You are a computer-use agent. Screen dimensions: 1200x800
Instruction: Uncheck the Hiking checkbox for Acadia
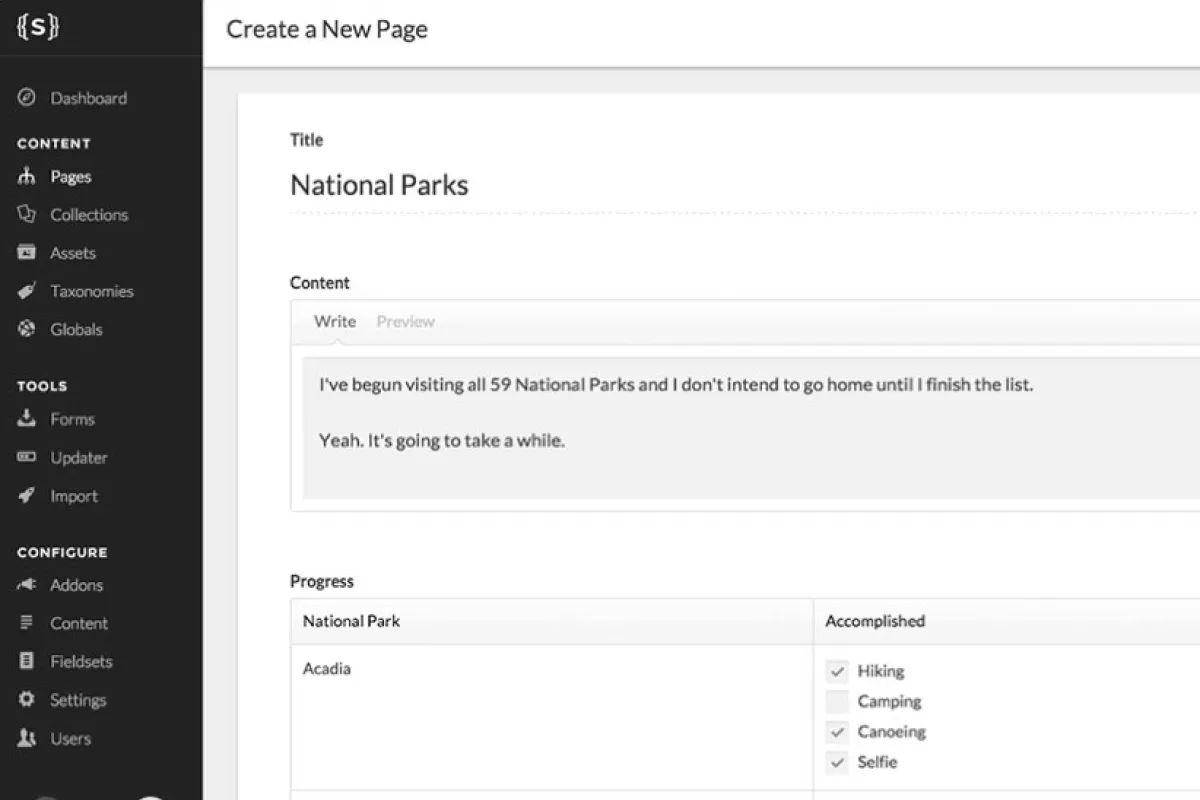pyautogui.click(x=837, y=671)
